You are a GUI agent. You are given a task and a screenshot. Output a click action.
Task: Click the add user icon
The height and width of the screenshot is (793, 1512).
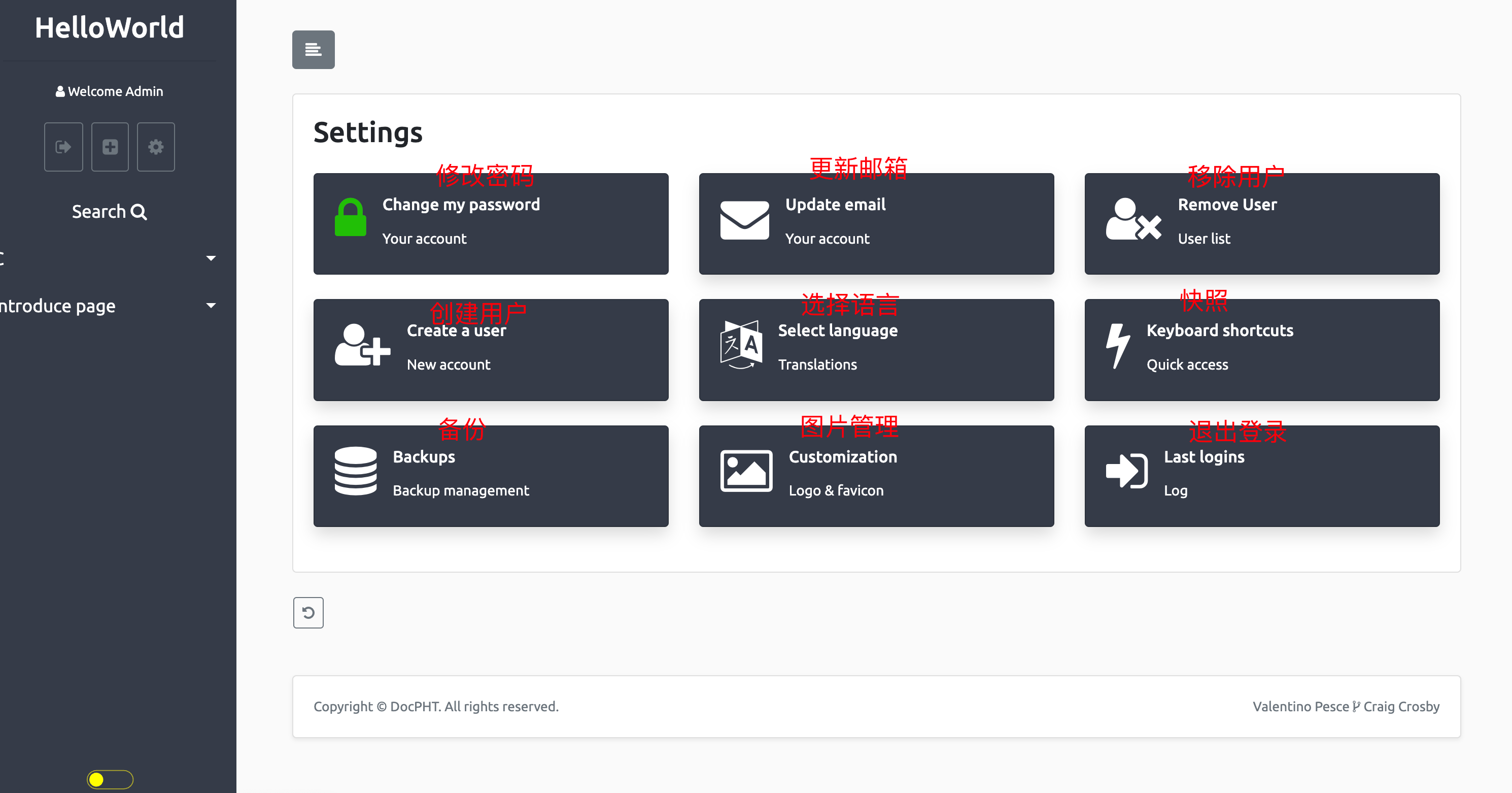pos(362,345)
